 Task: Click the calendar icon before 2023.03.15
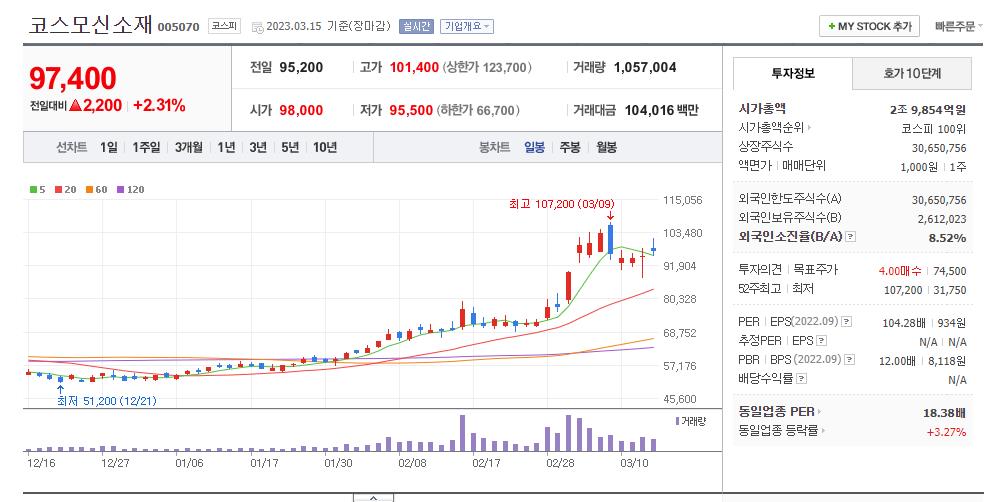(x=257, y=27)
